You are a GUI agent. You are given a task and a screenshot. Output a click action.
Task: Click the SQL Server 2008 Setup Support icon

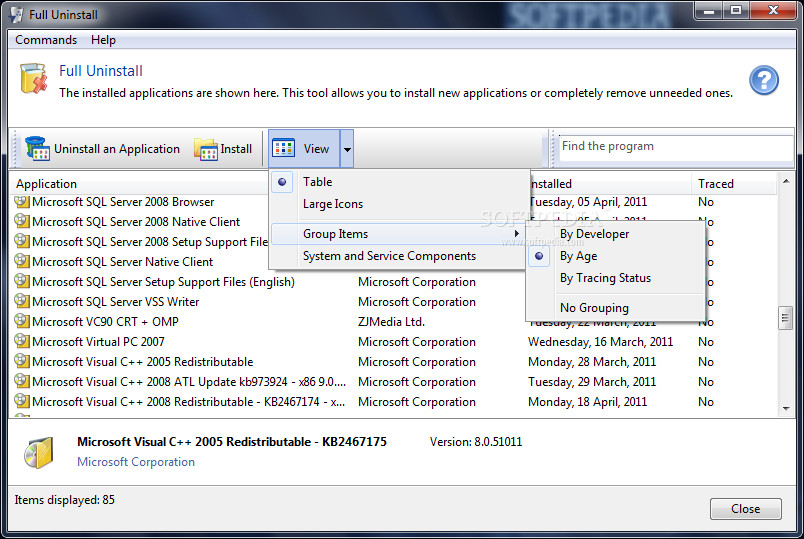22,242
